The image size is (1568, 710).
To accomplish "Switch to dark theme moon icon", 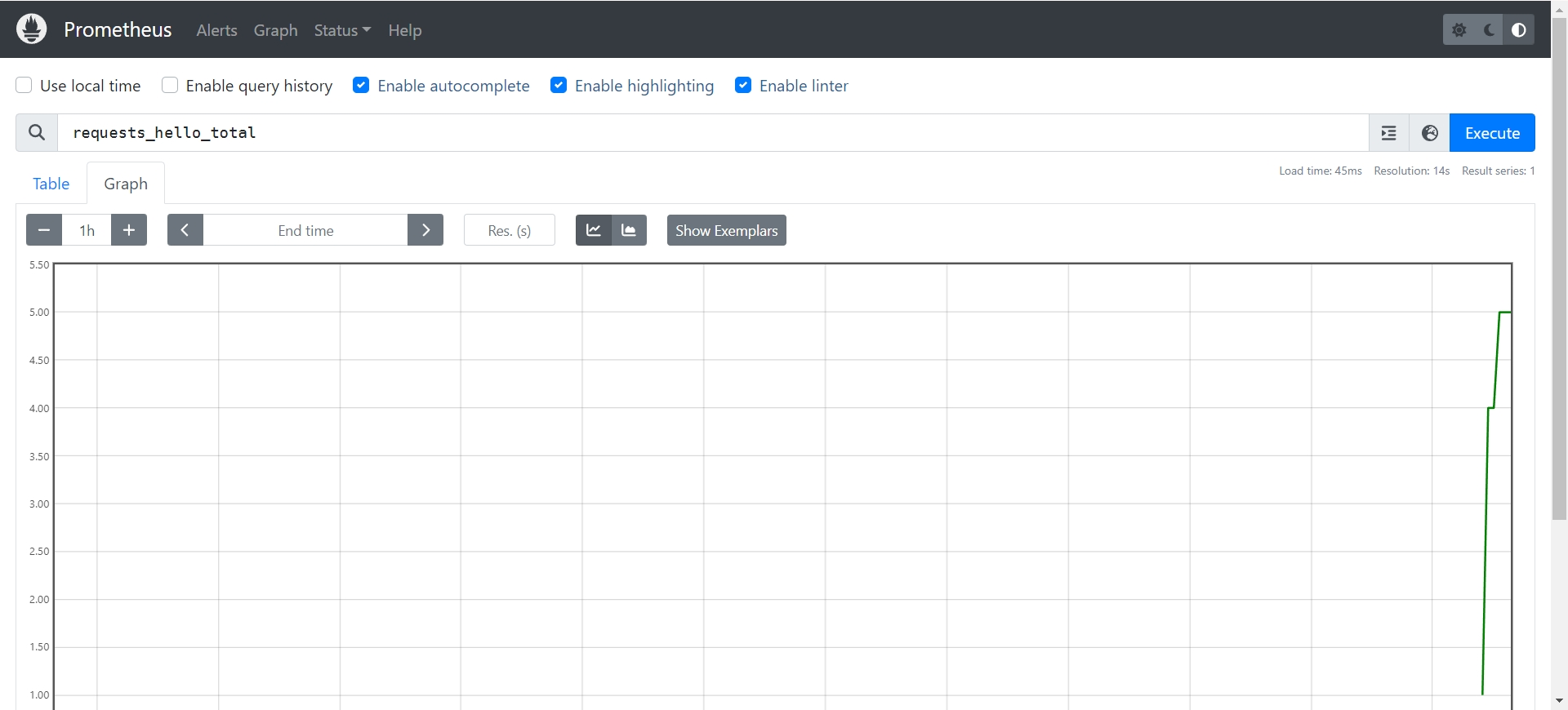I will click(1489, 30).
